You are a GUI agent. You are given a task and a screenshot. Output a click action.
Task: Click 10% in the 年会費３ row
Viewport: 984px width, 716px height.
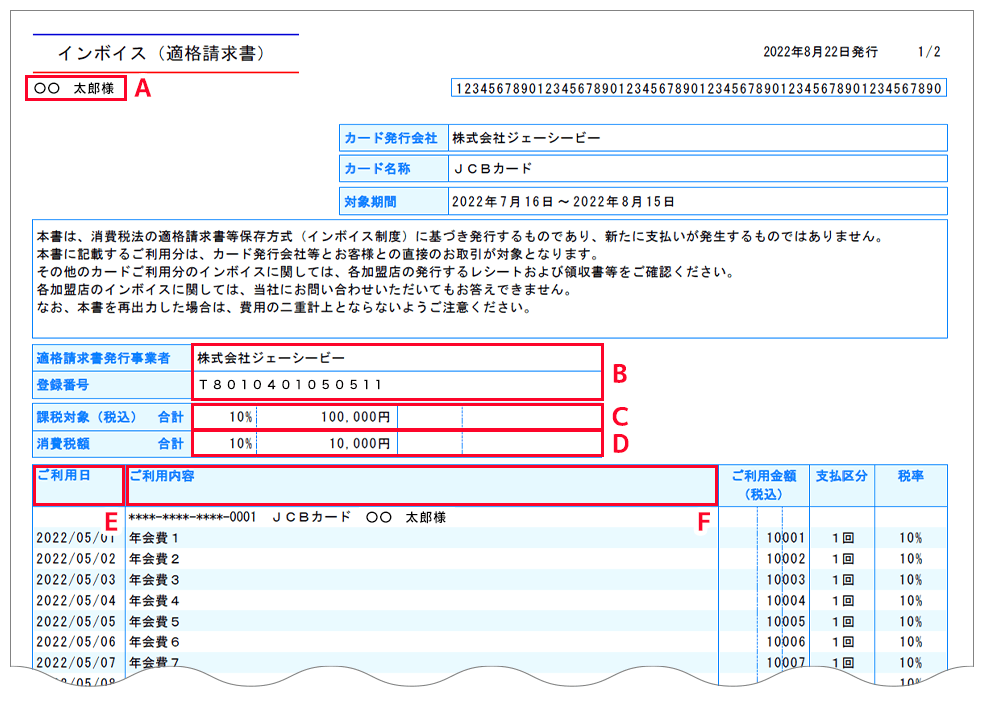[911, 580]
